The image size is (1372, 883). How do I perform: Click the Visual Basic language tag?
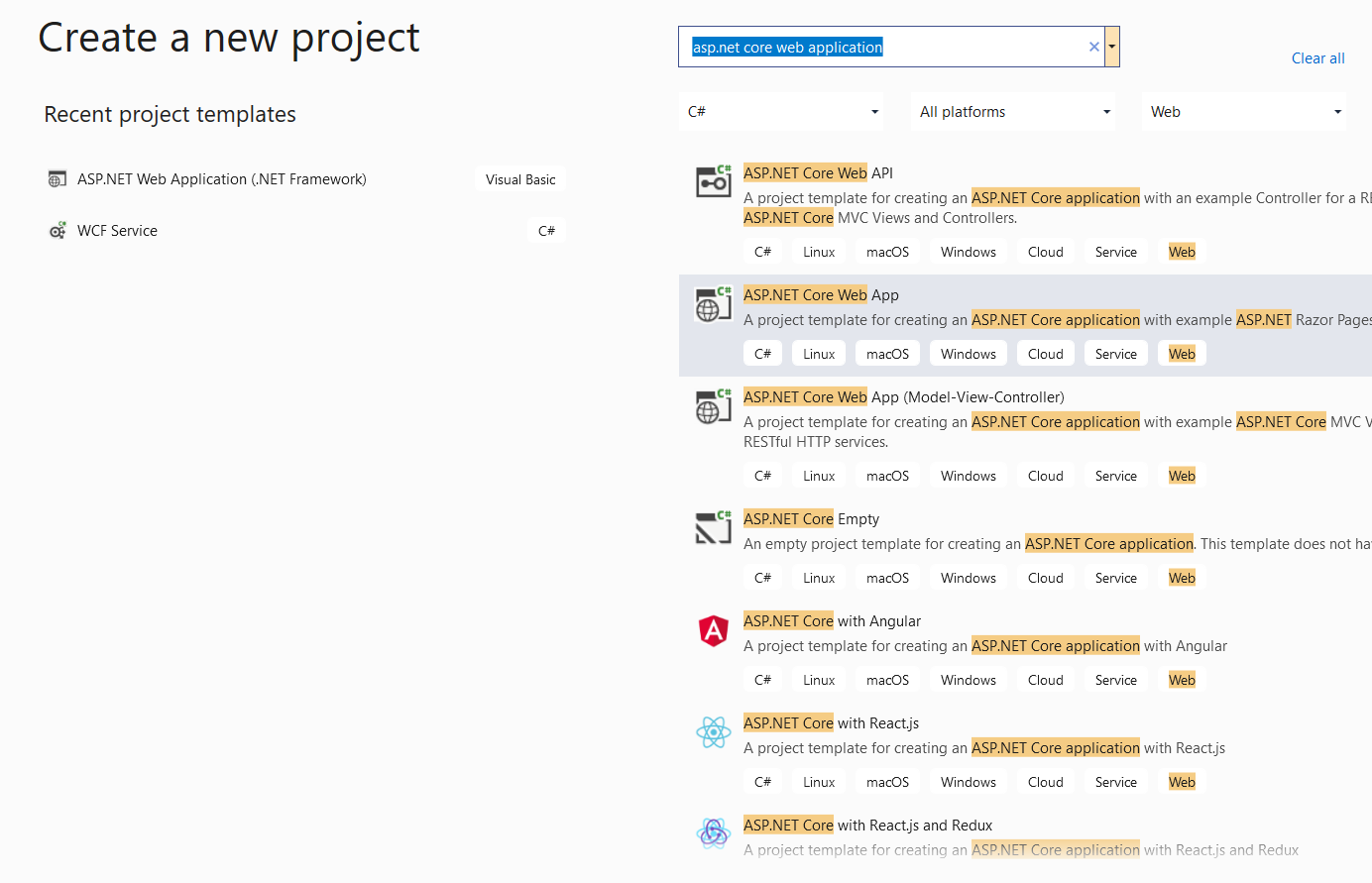(x=520, y=179)
